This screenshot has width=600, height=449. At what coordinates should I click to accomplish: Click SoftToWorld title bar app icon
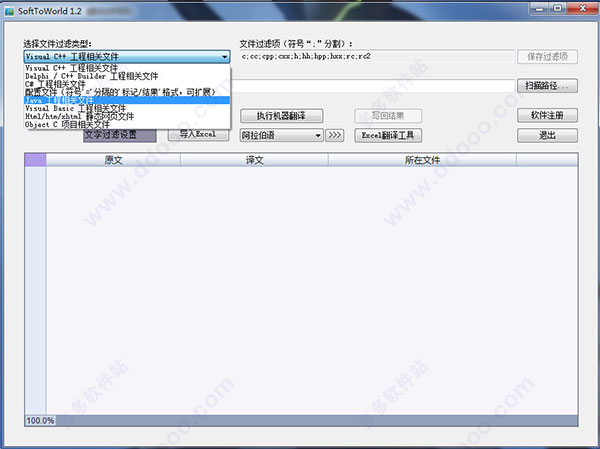(x=9, y=11)
